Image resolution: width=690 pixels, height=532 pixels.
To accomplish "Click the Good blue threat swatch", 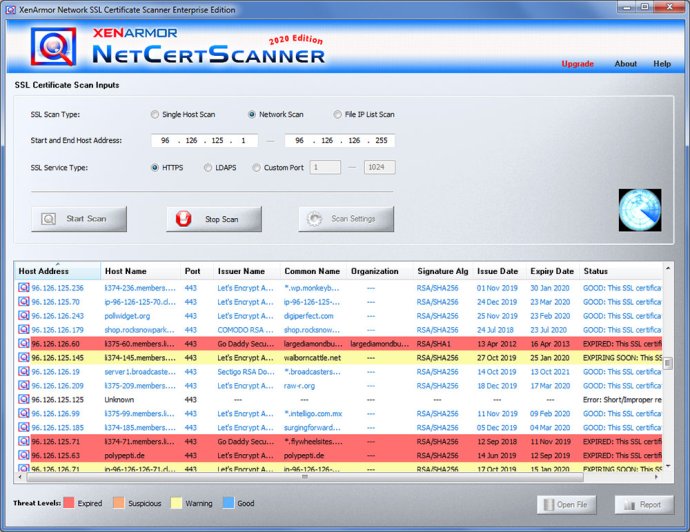I will coord(228,503).
